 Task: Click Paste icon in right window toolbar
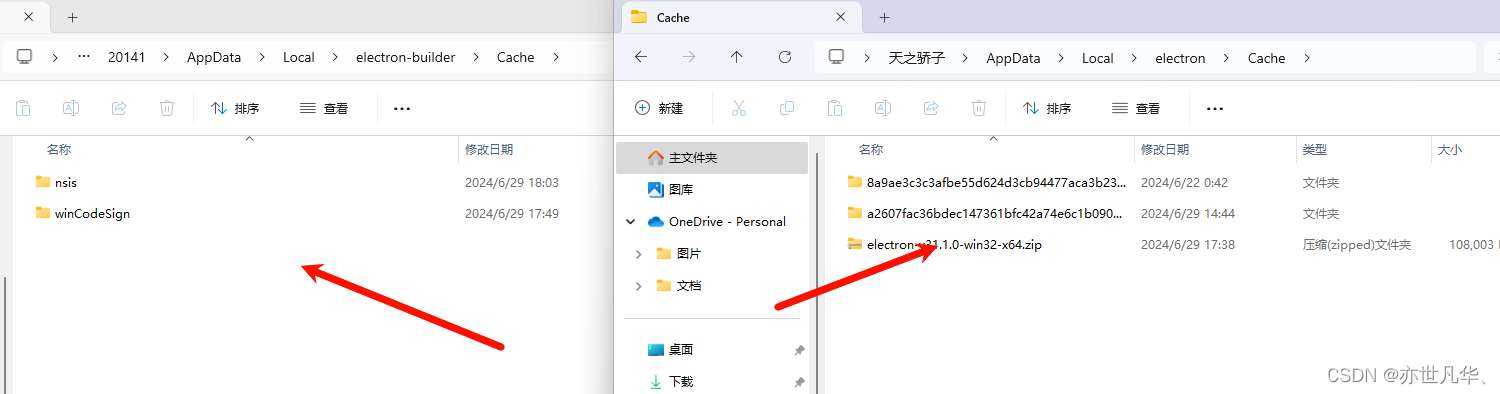(835, 108)
